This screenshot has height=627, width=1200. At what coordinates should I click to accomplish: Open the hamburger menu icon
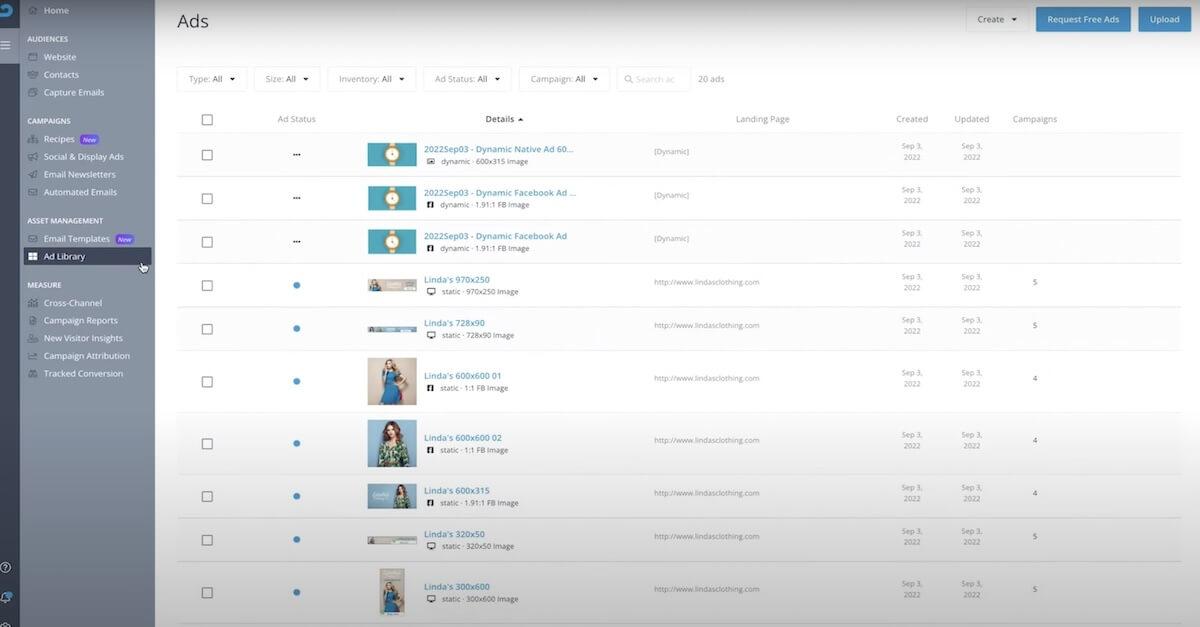[6, 45]
